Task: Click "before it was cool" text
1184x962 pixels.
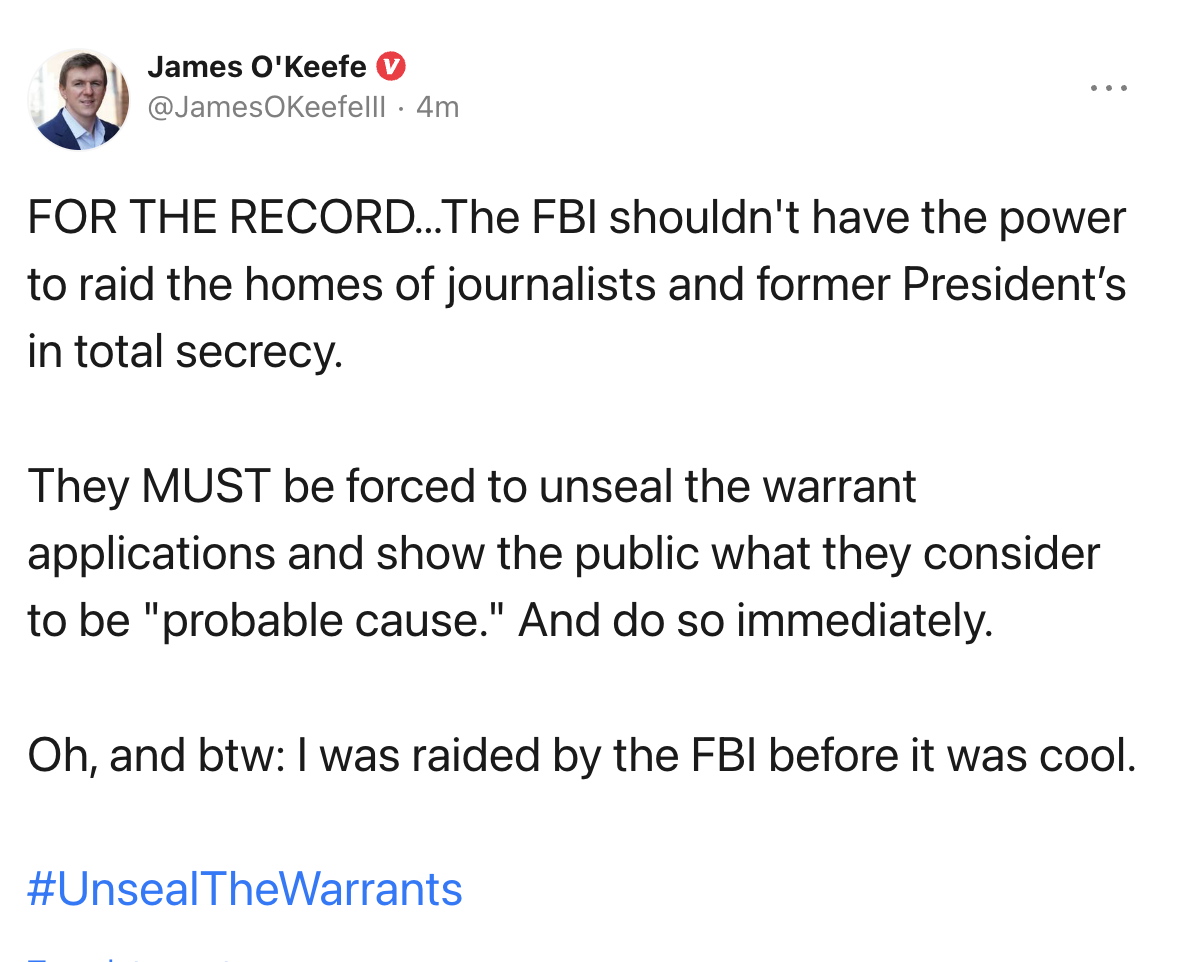Action: [x=953, y=756]
